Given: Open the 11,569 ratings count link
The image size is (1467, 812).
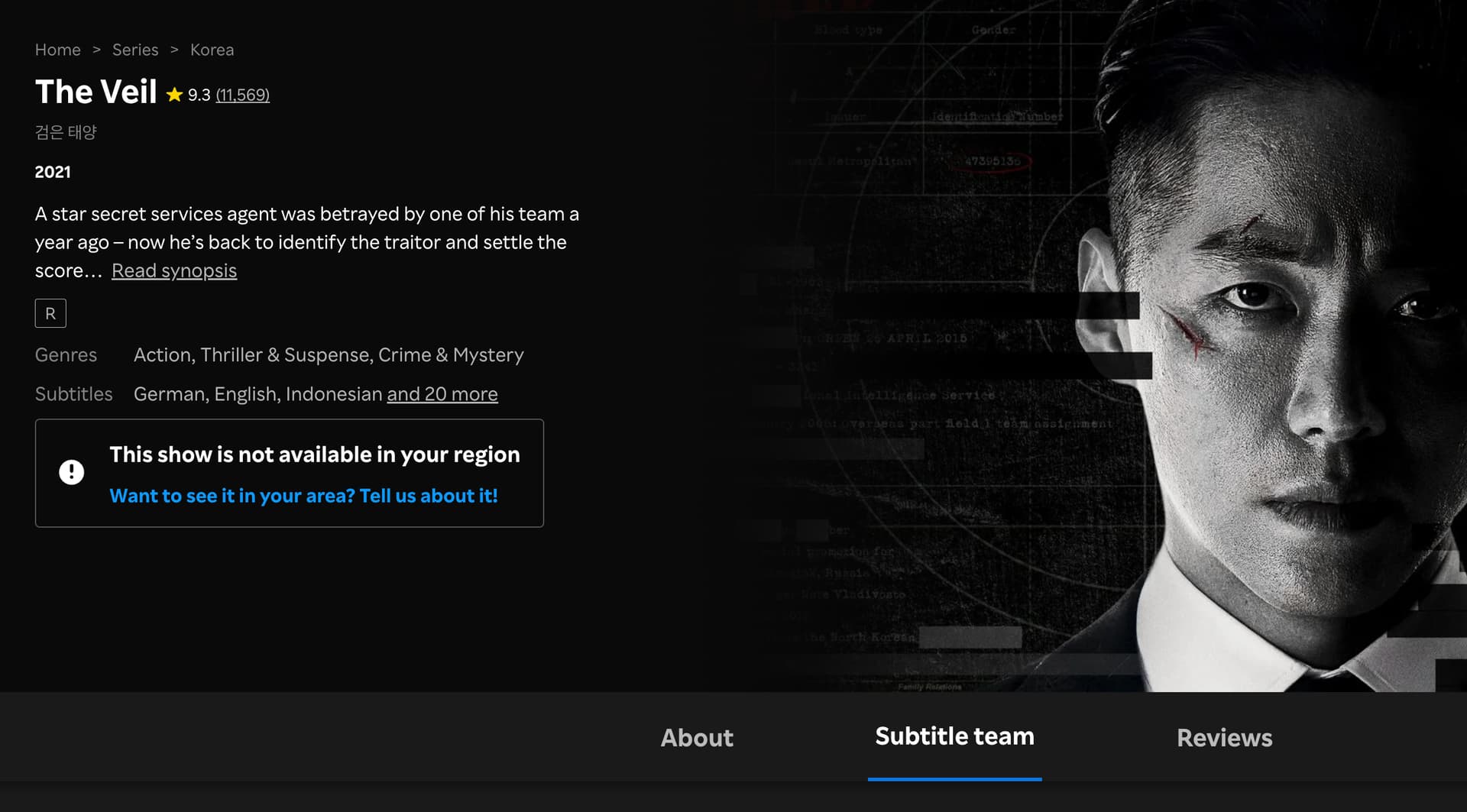Looking at the screenshot, I should pos(242,95).
